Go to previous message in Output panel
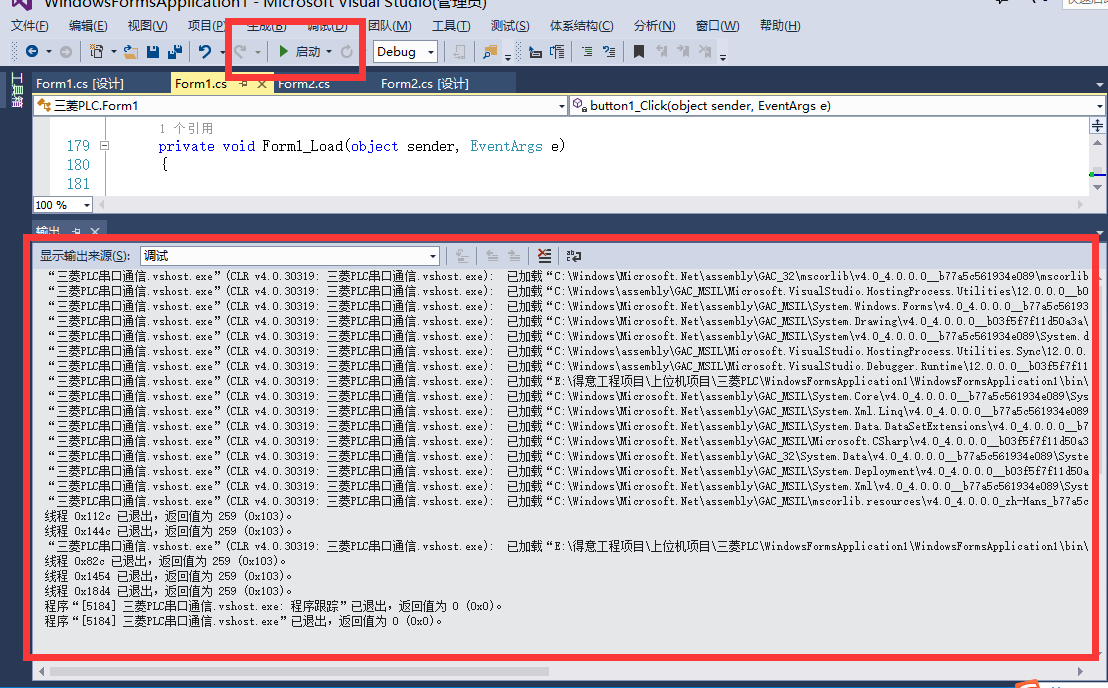1108x688 pixels. (x=492, y=256)
